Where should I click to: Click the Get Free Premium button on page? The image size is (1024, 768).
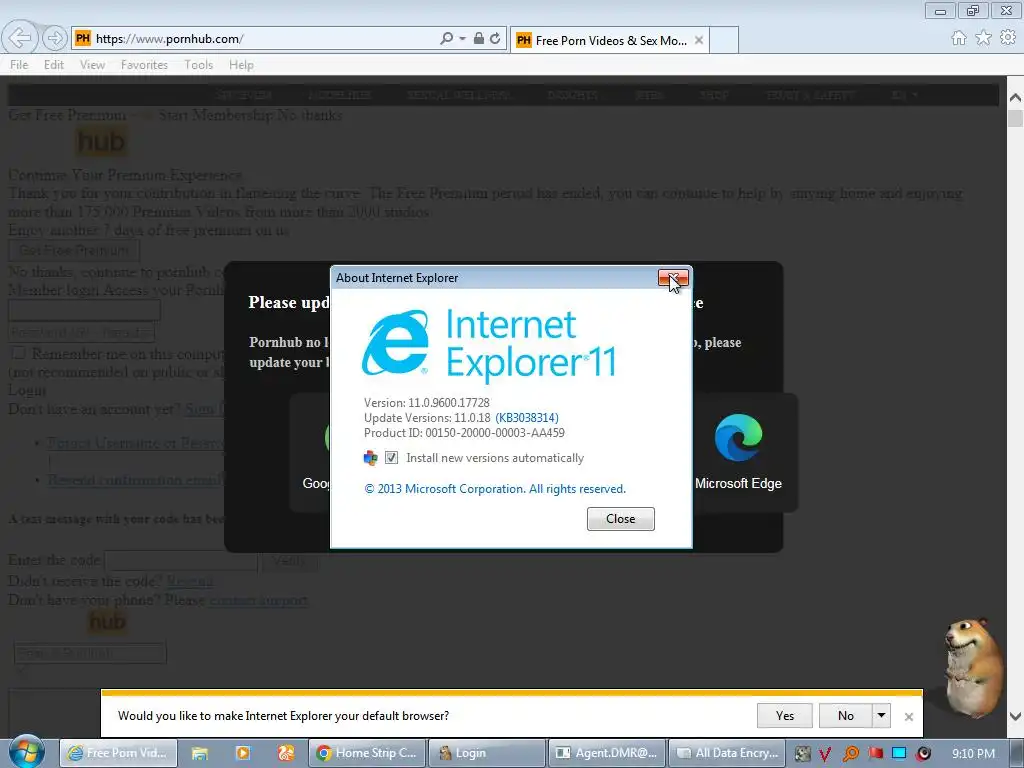point(74,250)
